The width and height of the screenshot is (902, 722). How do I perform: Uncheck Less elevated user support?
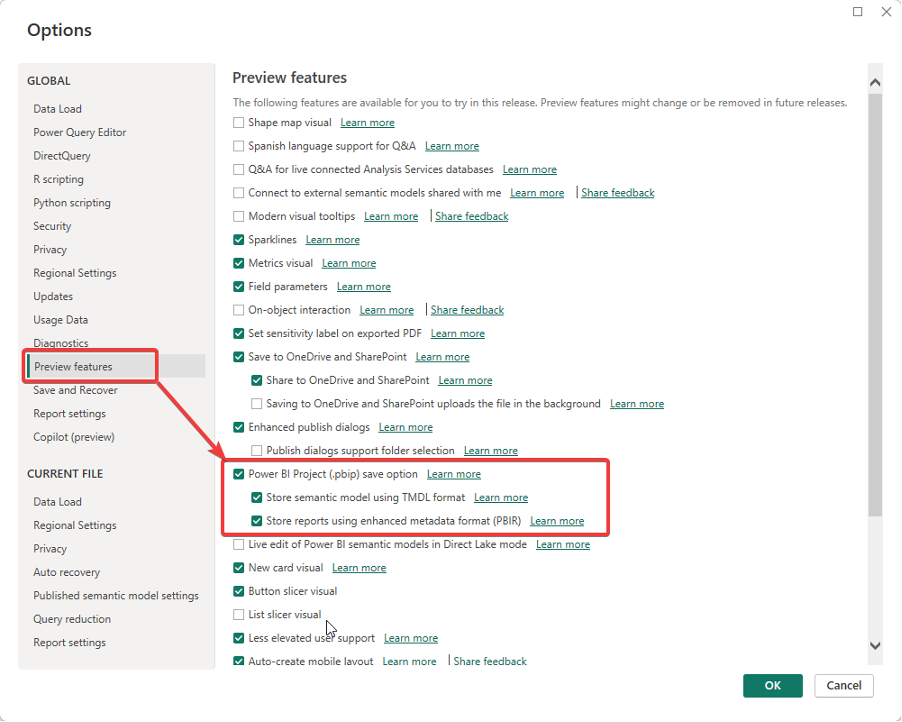(238, 638)
